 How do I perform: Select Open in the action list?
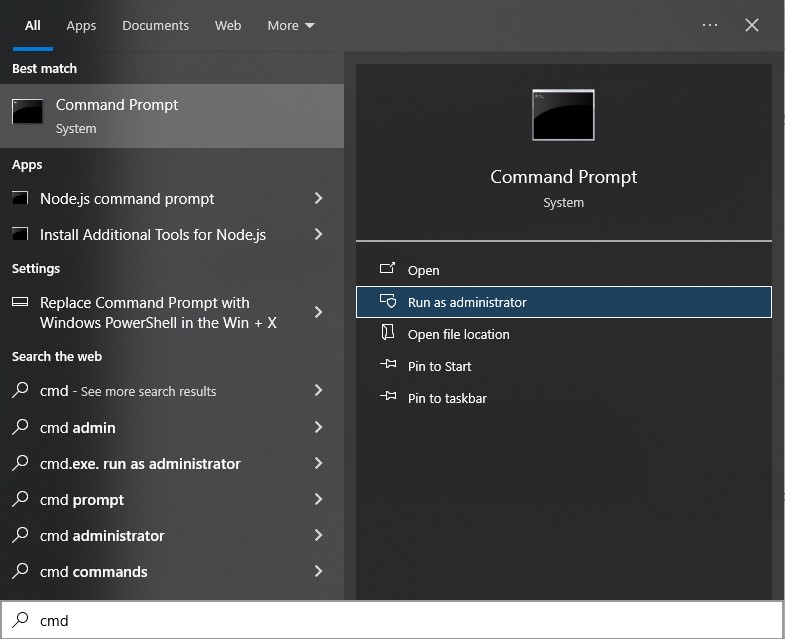coord(564,270)
